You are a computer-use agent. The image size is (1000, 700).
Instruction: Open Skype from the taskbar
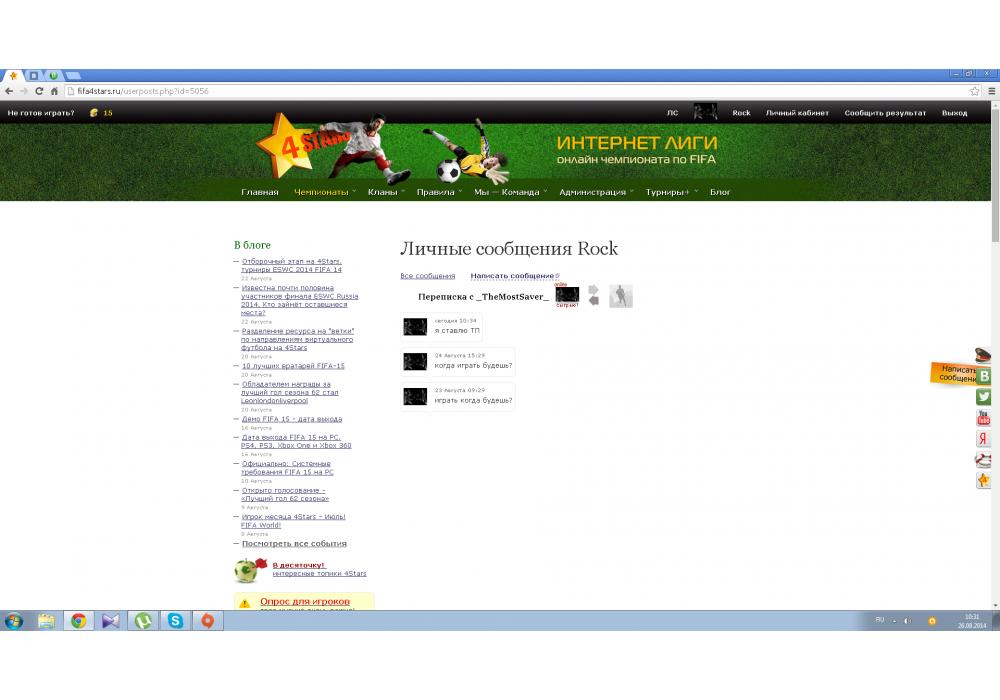pyautogui.click(x=175, y=620)
